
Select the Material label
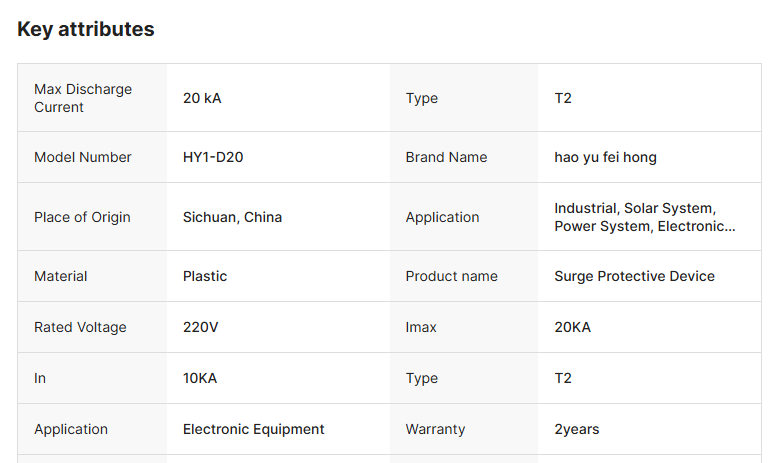tap(61, 276)
